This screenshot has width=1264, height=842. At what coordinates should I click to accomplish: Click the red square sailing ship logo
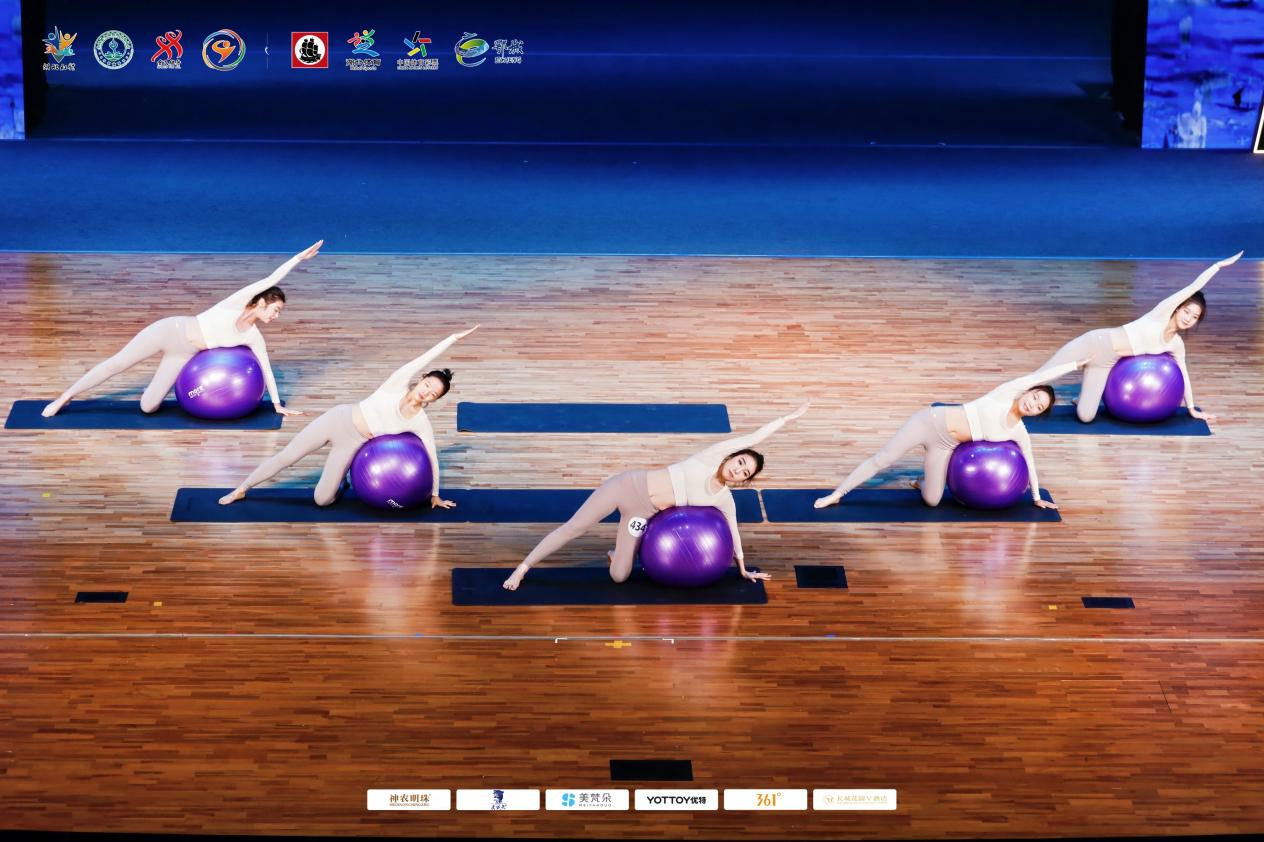[309, 50]
